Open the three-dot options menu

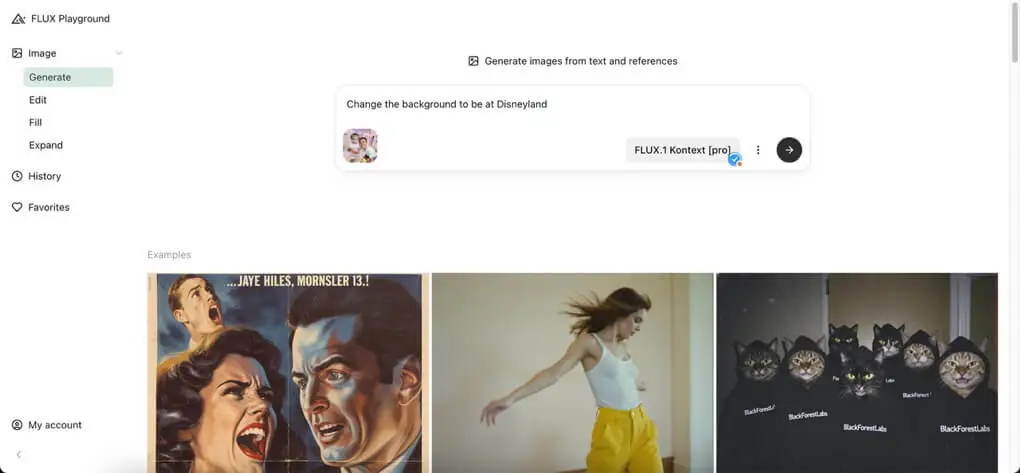758,150
